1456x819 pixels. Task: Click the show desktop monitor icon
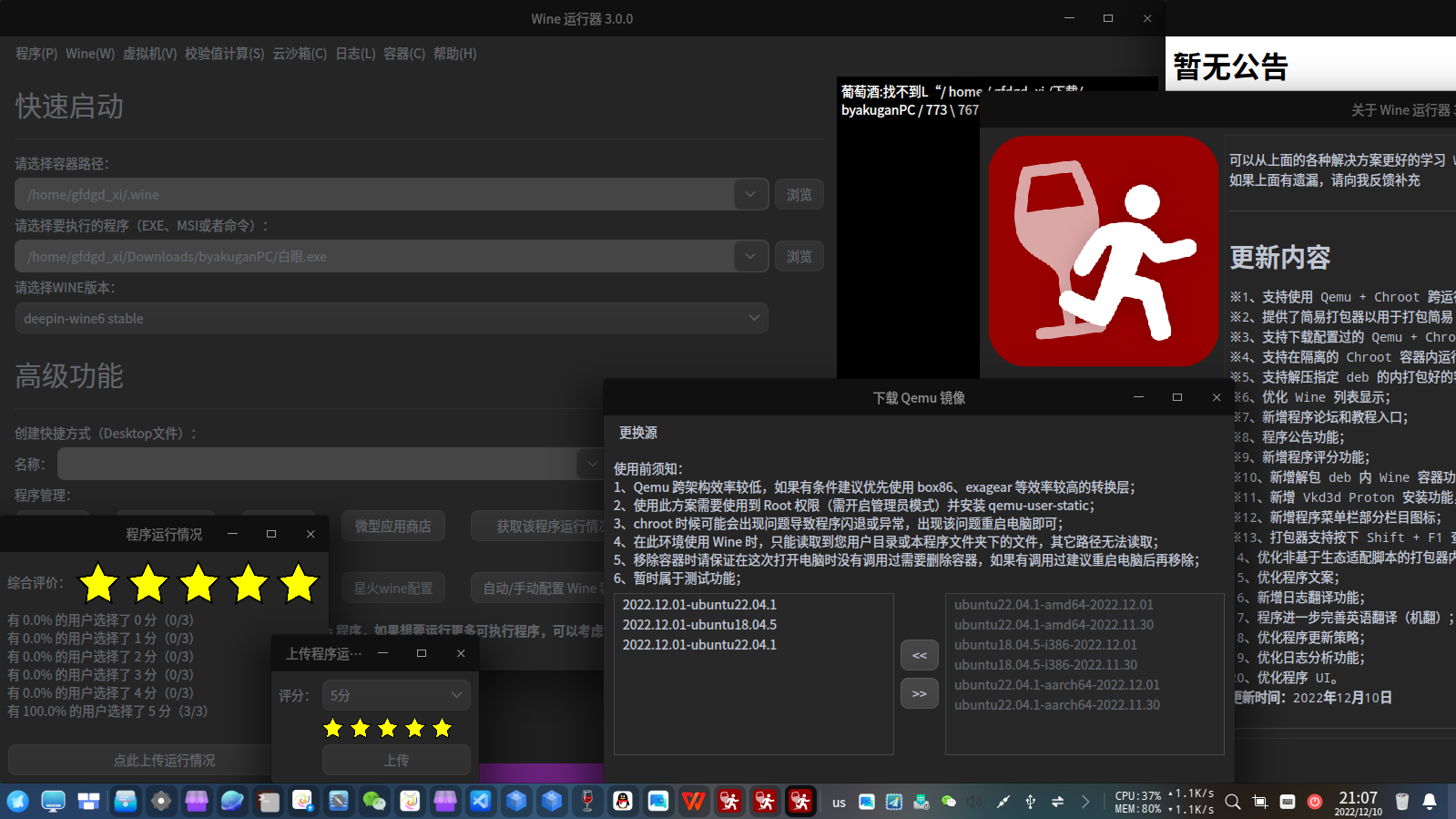54,802
